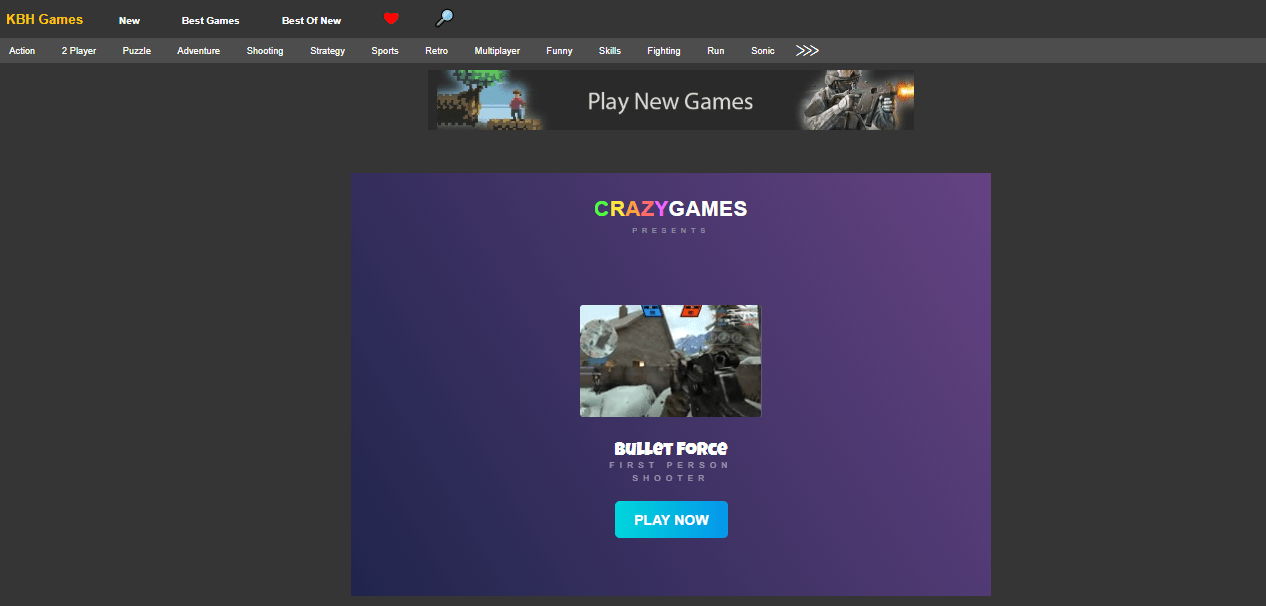Browse the Shooting category
Viewport: 1266px width, 606px height.
tap(265, 51)
